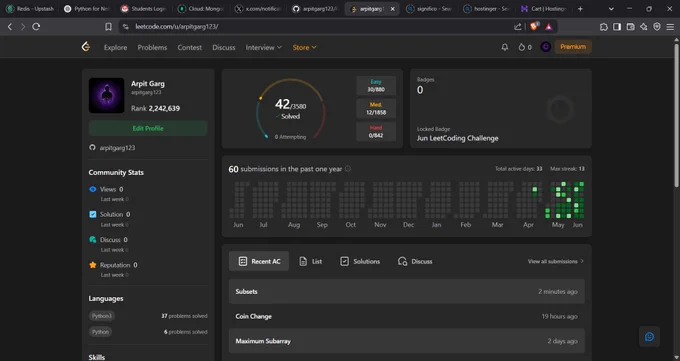
Task: Open a new browser tab
Action: tap(580, 9)
